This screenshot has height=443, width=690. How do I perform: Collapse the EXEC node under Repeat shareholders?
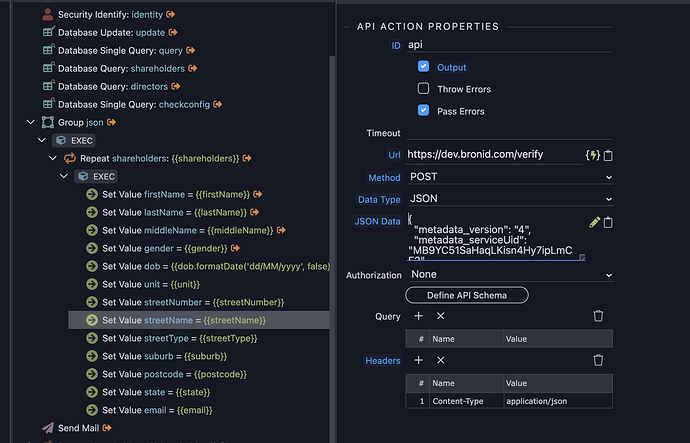coord(63,176)
